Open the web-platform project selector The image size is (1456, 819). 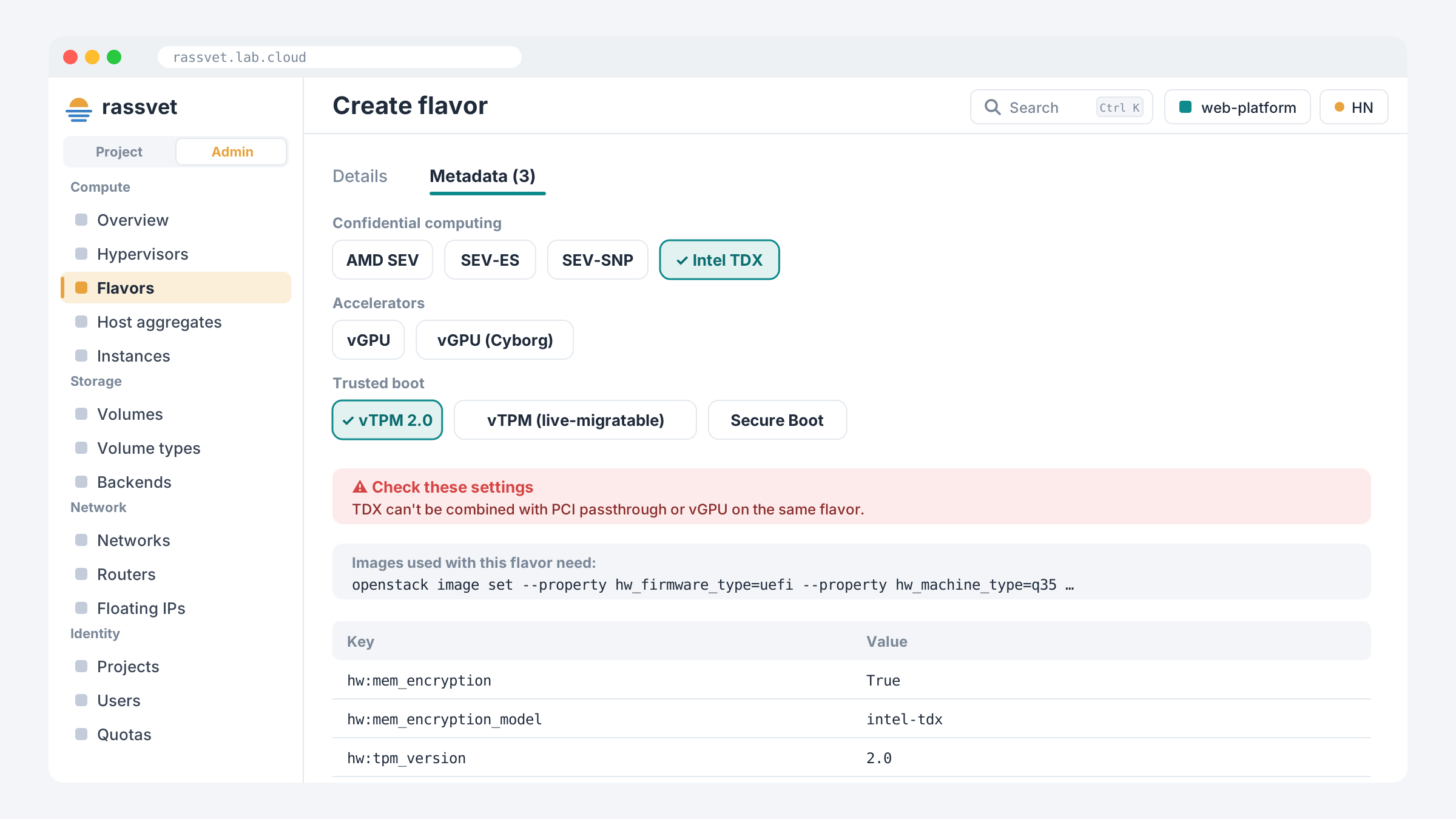click(x=1238, y=107)
